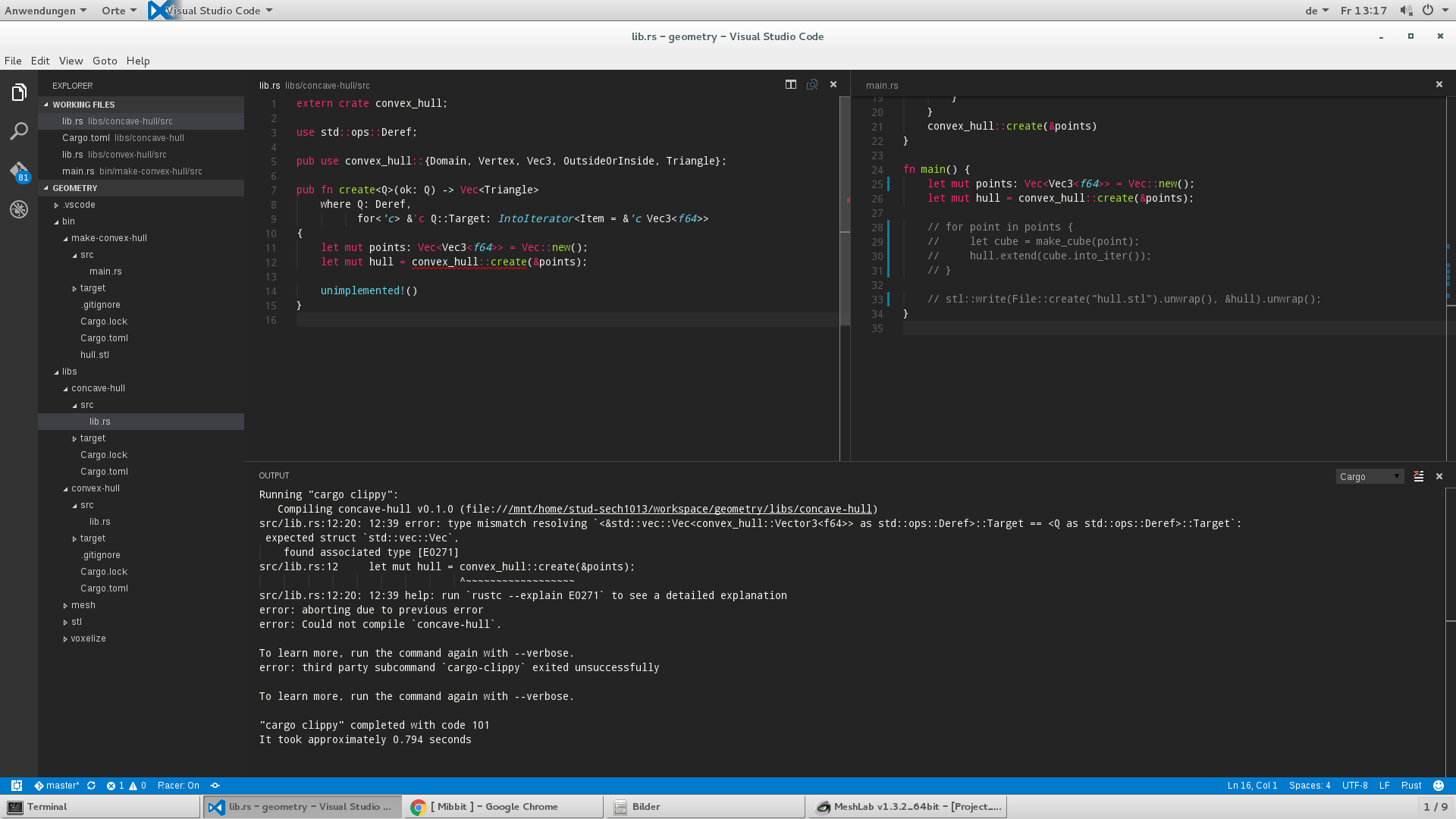Show errors and warnings count
The image size is (1456, 819).
[x=126, y=786]
